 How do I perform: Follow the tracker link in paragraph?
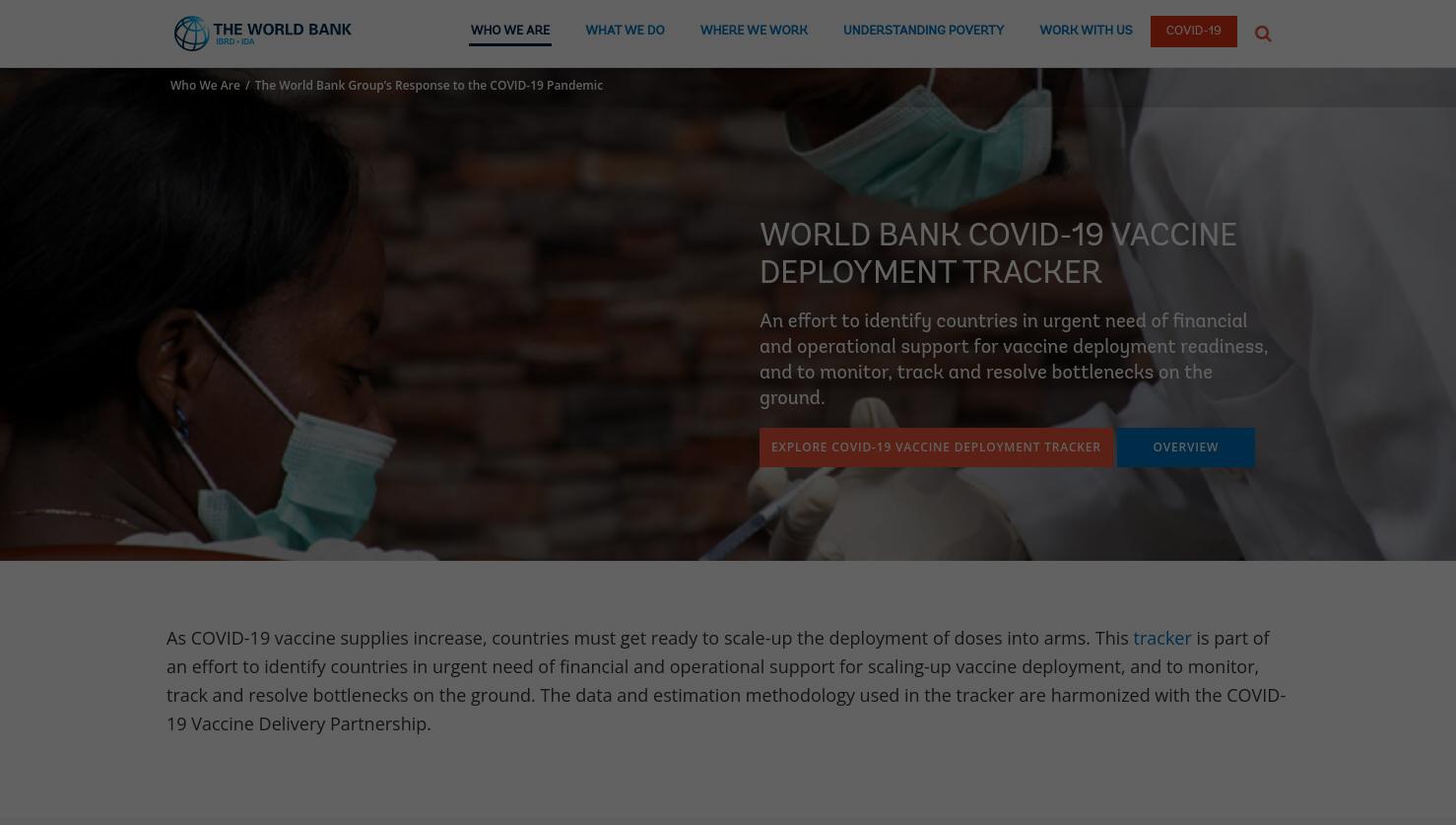point(1161,639)
